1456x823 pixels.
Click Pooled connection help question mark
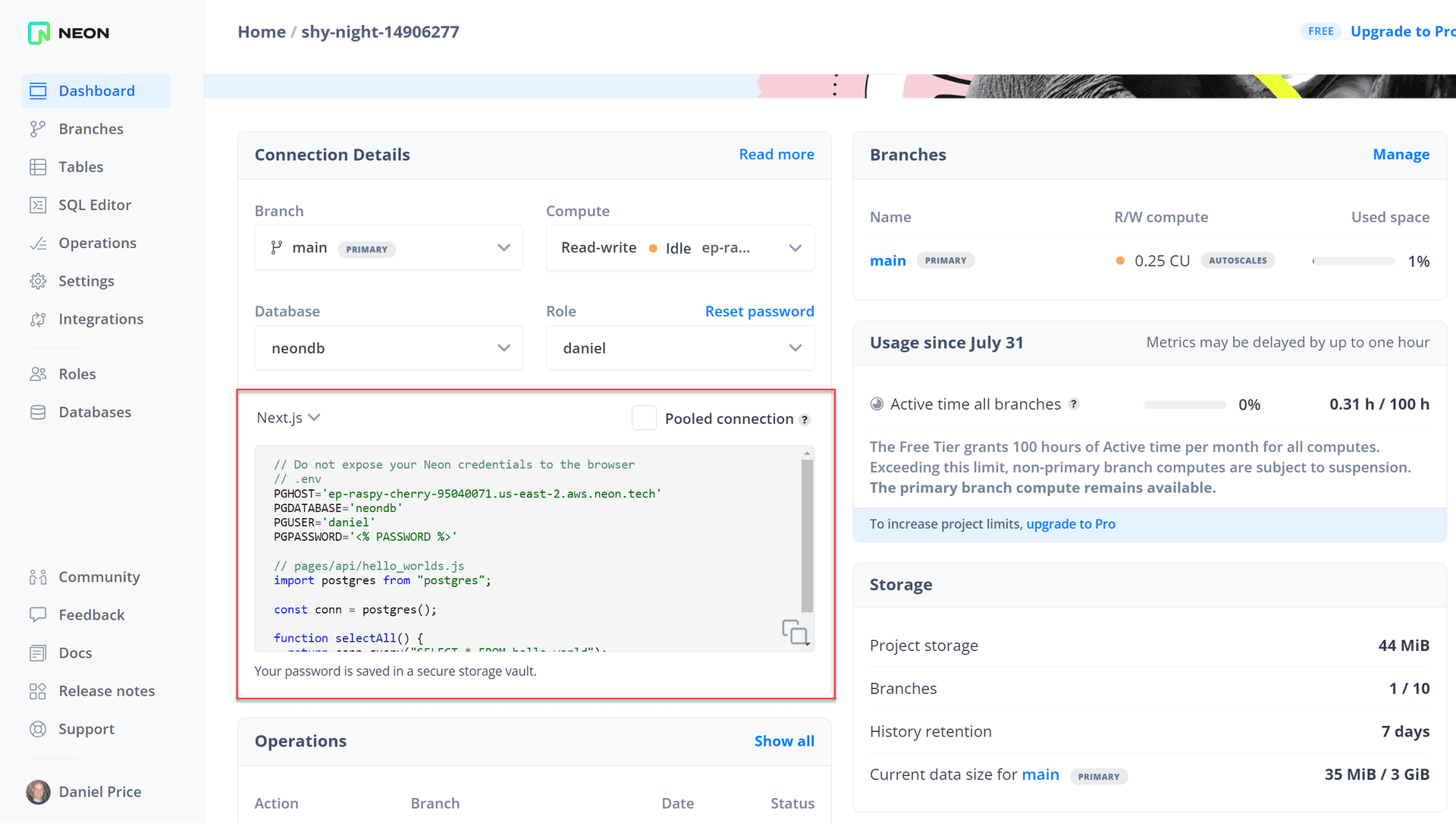click(805, 419)
